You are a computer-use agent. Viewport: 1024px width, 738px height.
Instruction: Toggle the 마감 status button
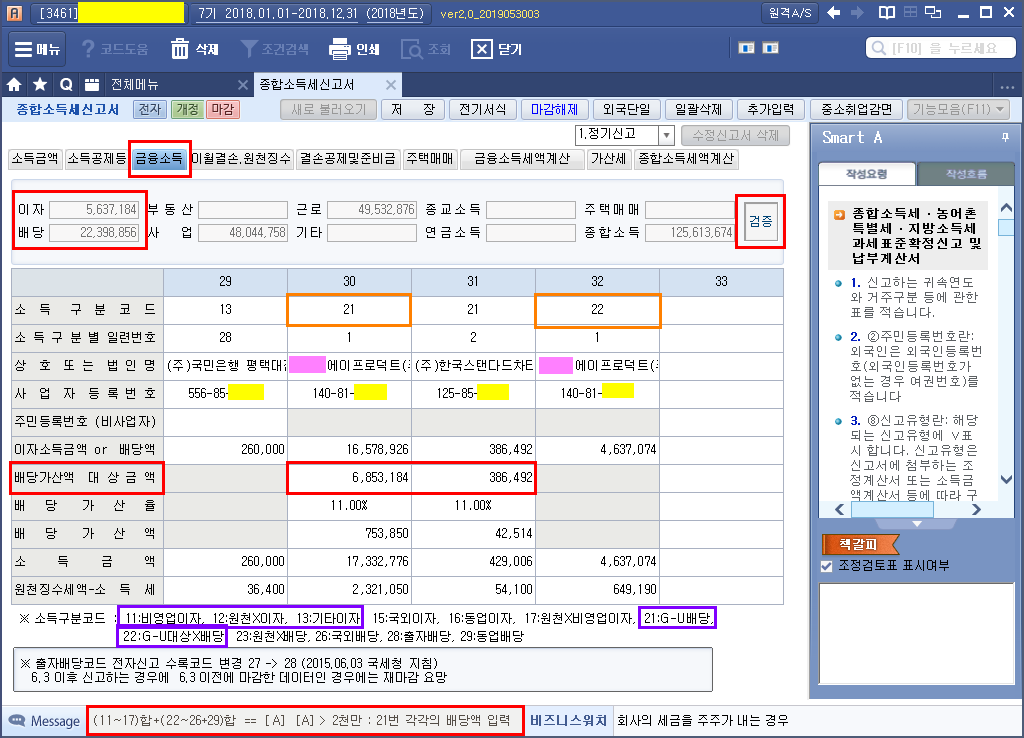coord(222,109)
